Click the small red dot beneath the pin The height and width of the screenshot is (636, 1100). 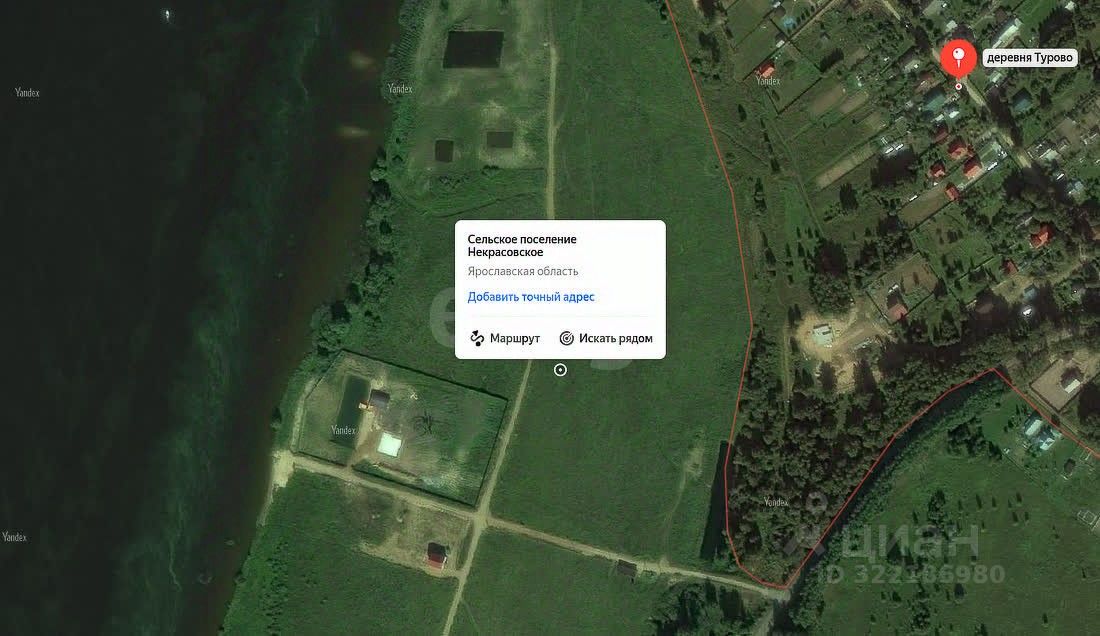[x=958, y=86]
